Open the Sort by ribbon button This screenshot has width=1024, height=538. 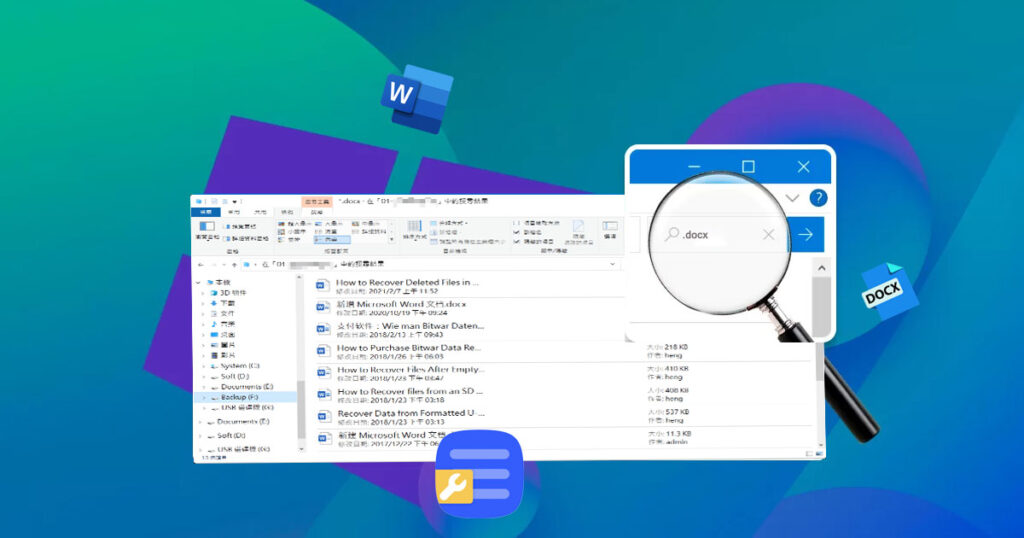pos(415,230)
